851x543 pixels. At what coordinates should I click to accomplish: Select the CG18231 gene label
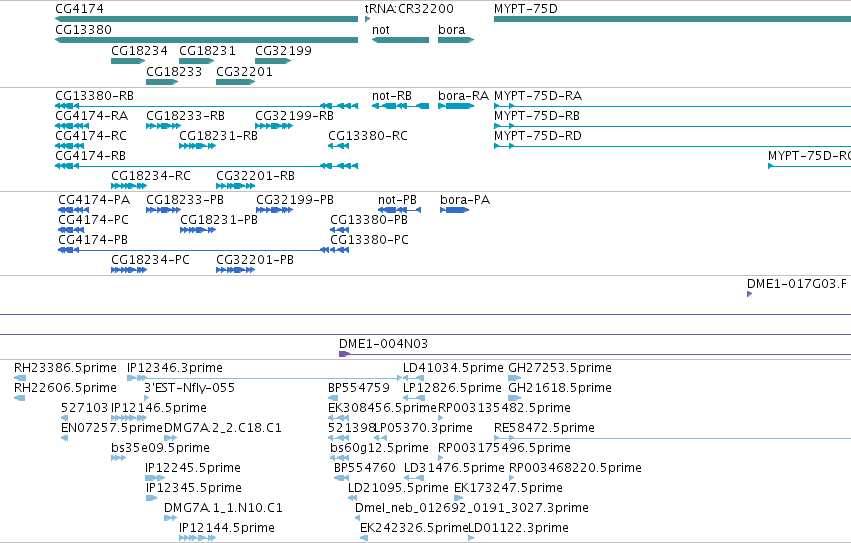[207, 51]
